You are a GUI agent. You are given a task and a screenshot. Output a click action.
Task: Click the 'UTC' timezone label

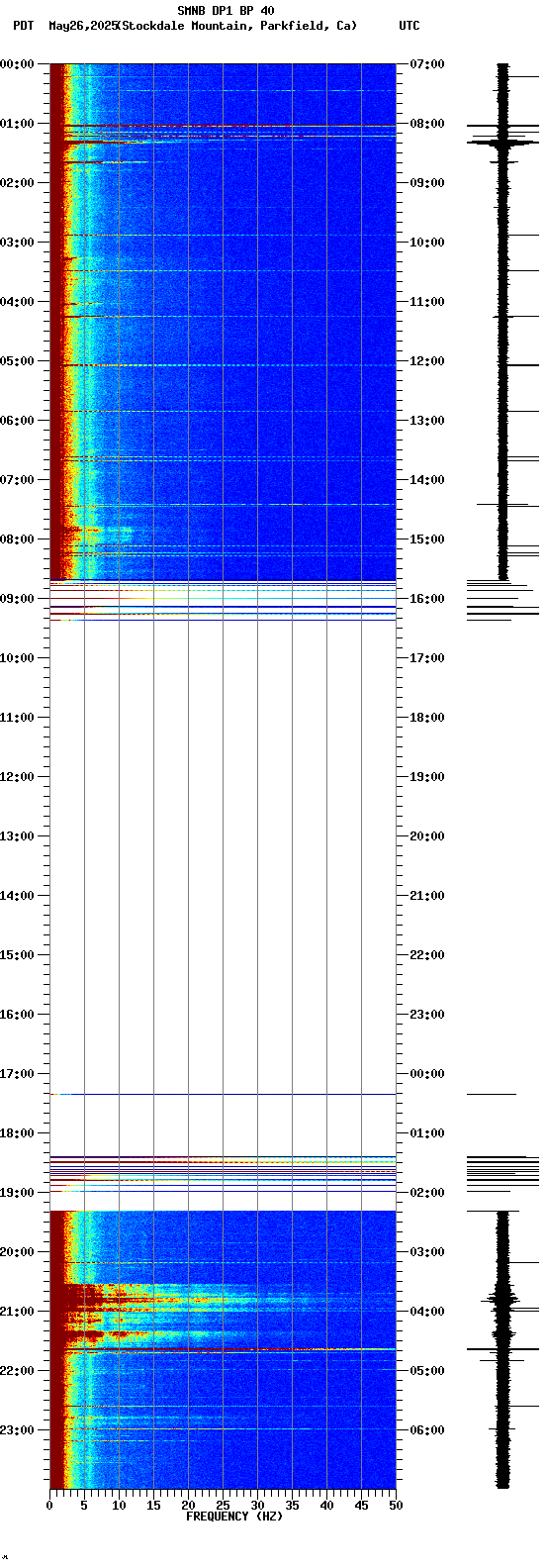pos(409,26)
